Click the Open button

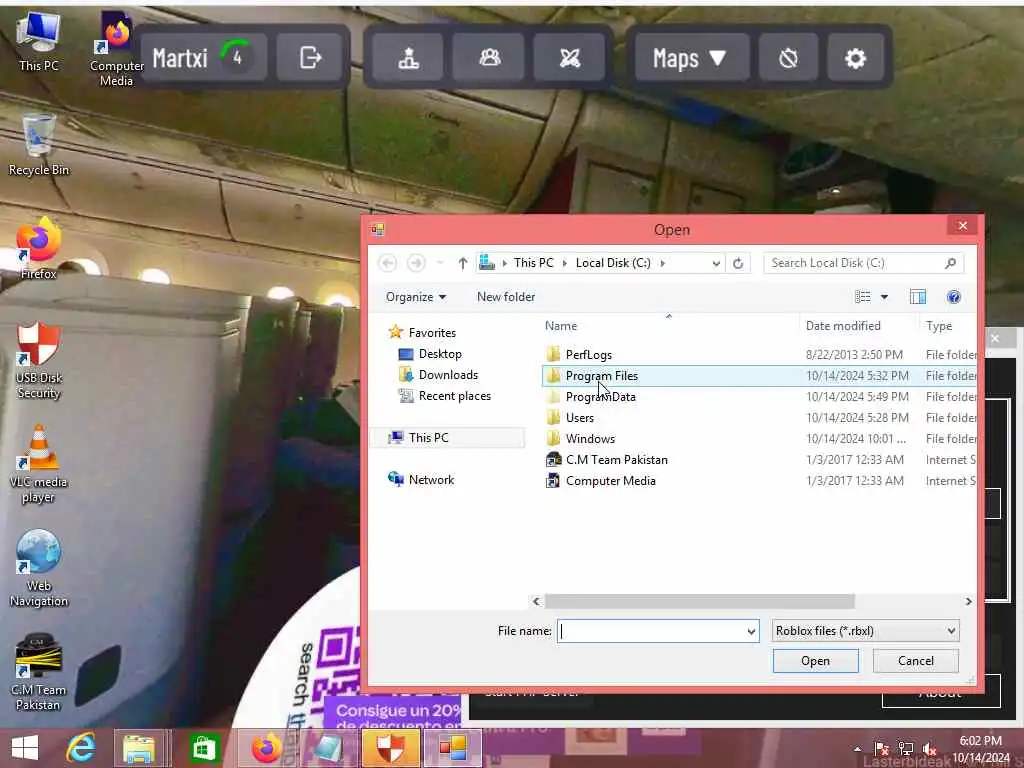coord(816,661)
